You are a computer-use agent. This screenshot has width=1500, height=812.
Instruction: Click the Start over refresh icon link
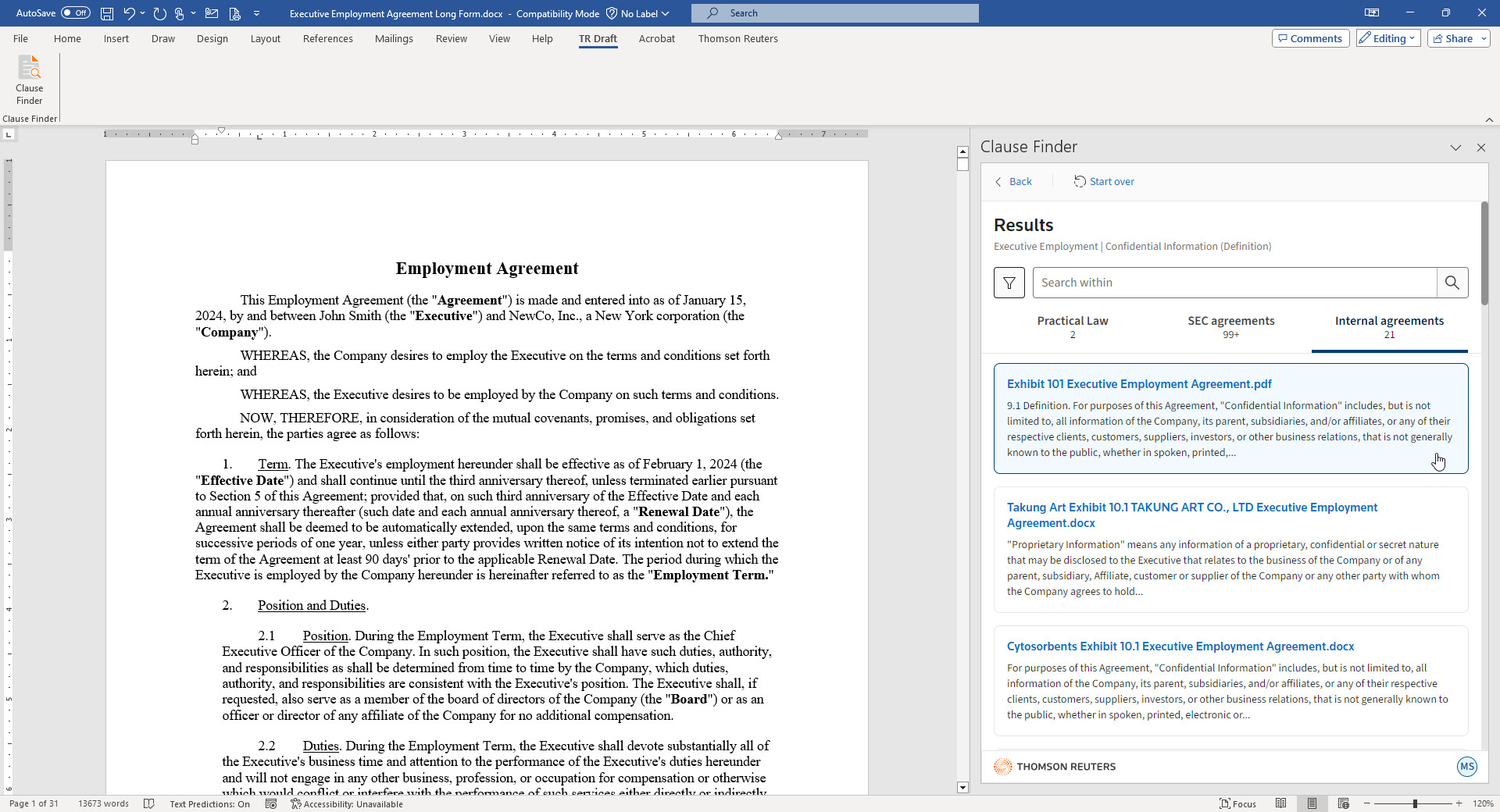pyautogui.click(x=1104, y=181)
